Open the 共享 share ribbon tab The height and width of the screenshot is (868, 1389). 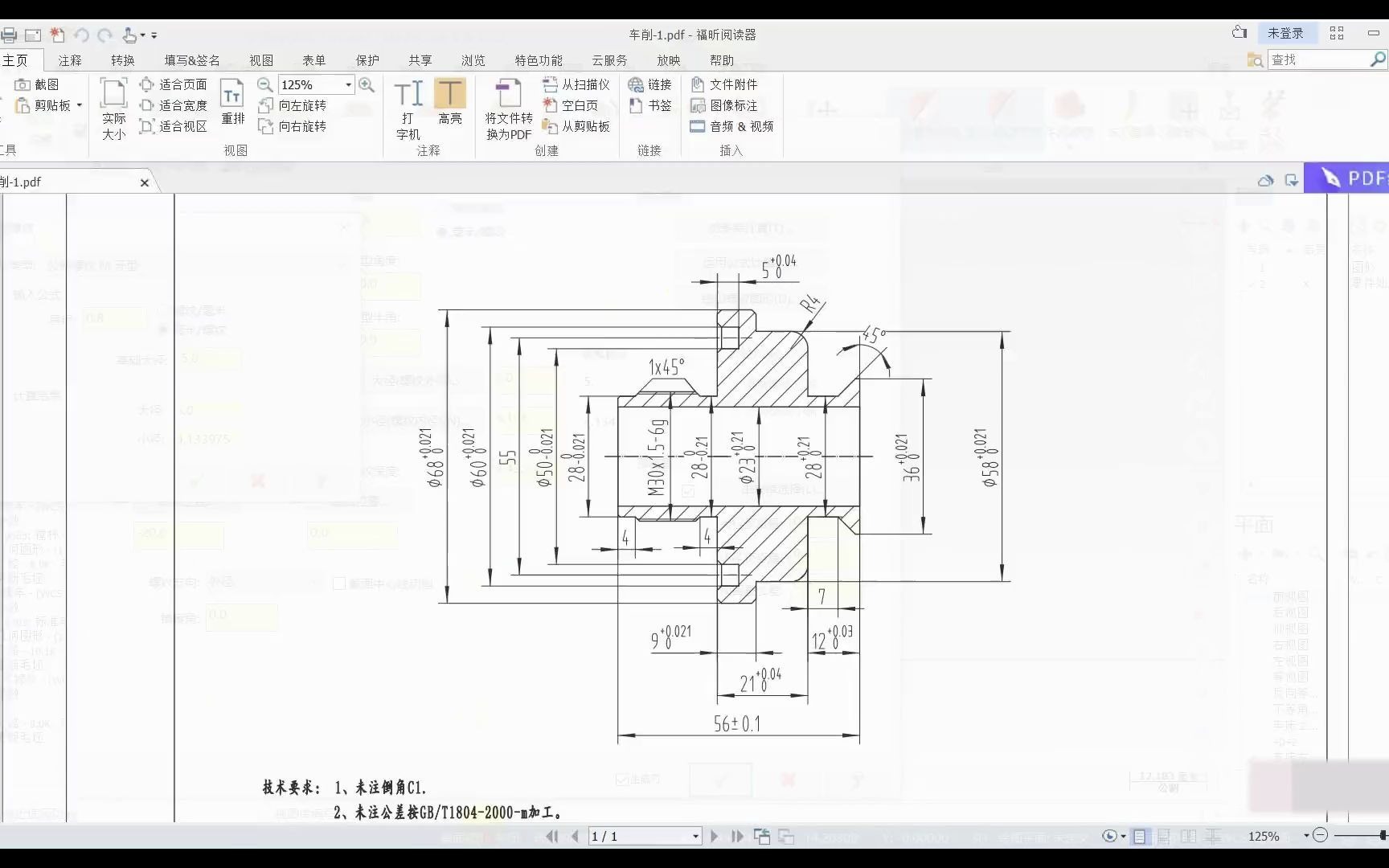click(x=420, y=60)
